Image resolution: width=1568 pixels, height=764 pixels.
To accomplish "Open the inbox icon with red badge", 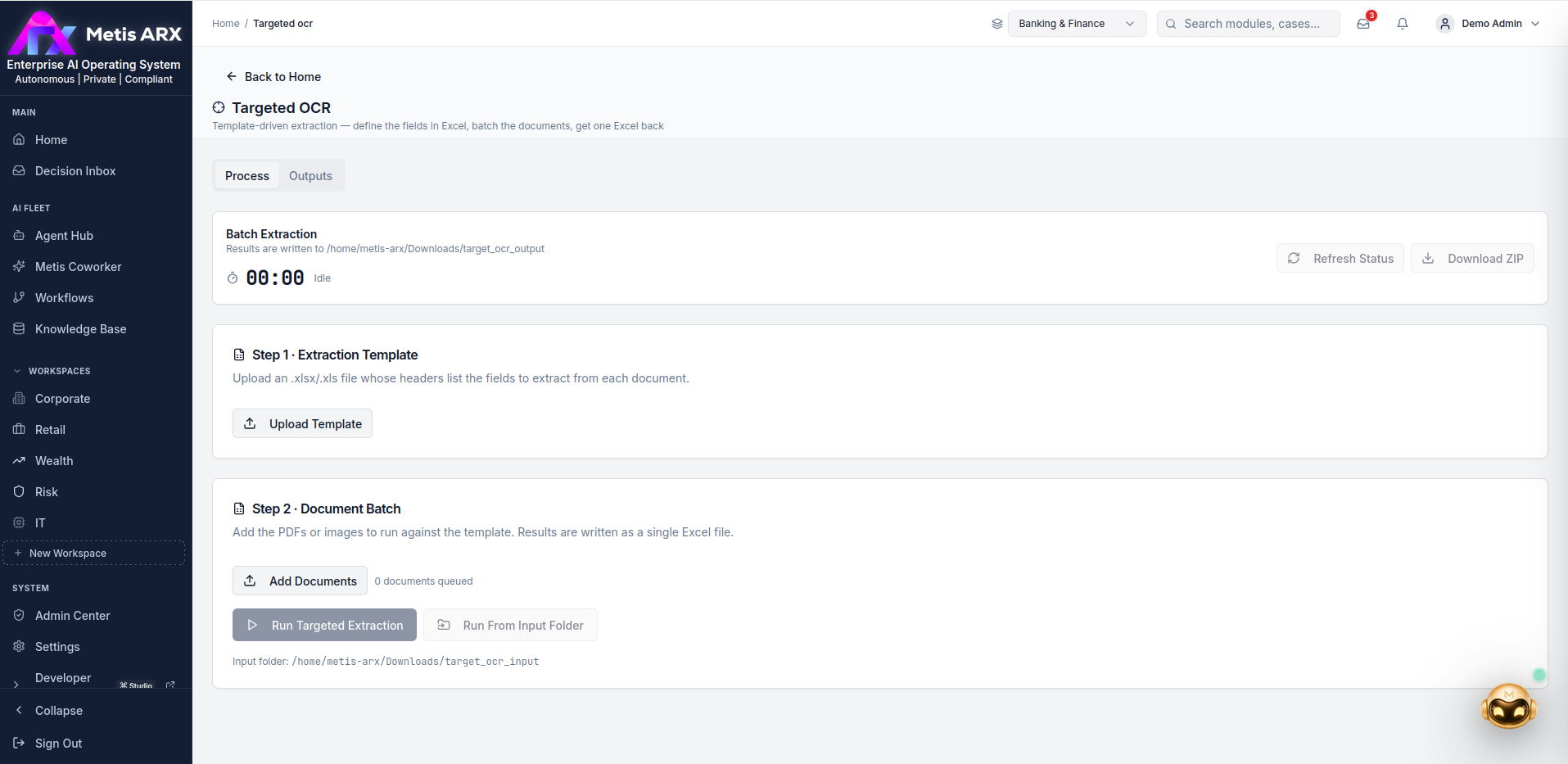I will coord(1364,23).
